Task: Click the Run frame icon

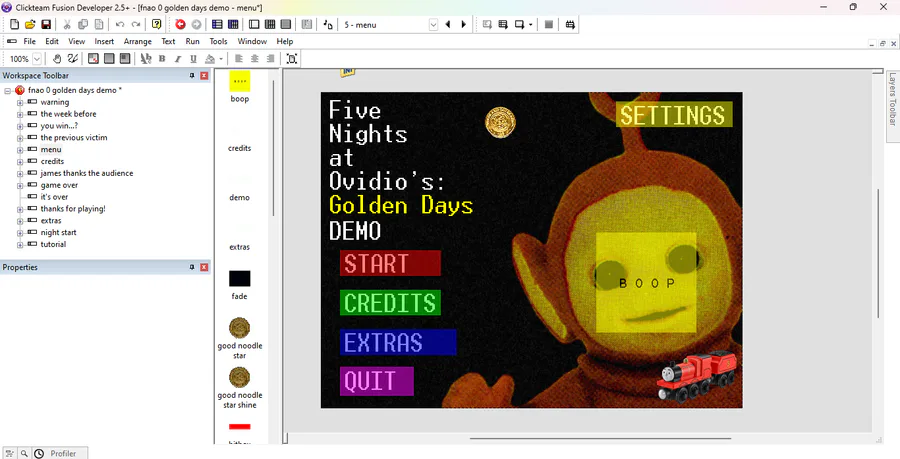Action: click(x=519, y=25)
